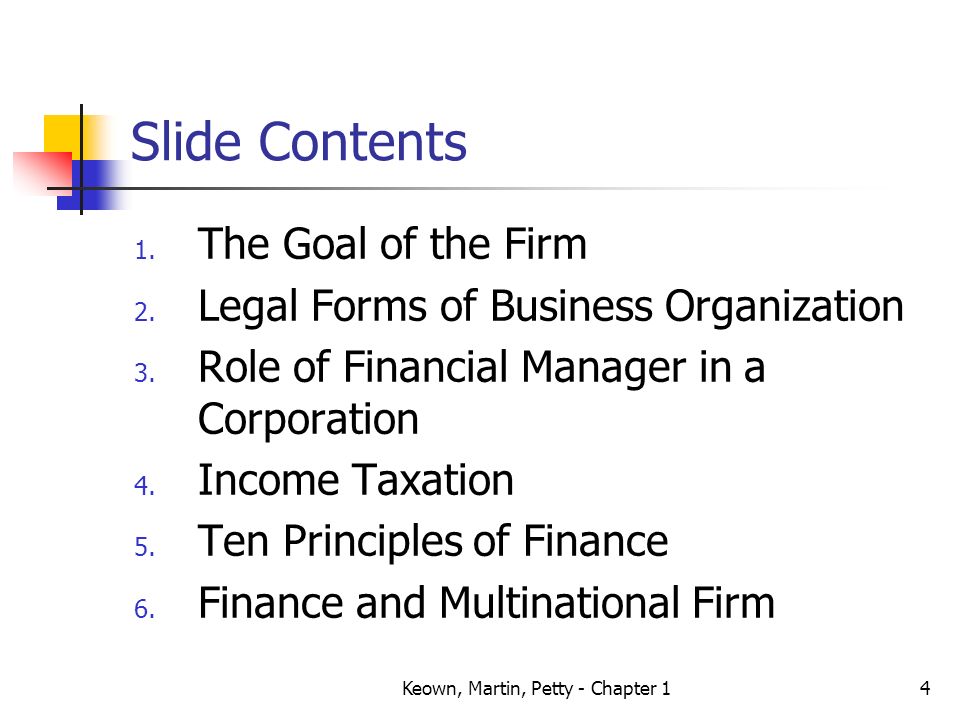Click the blue square graphic

92,185
